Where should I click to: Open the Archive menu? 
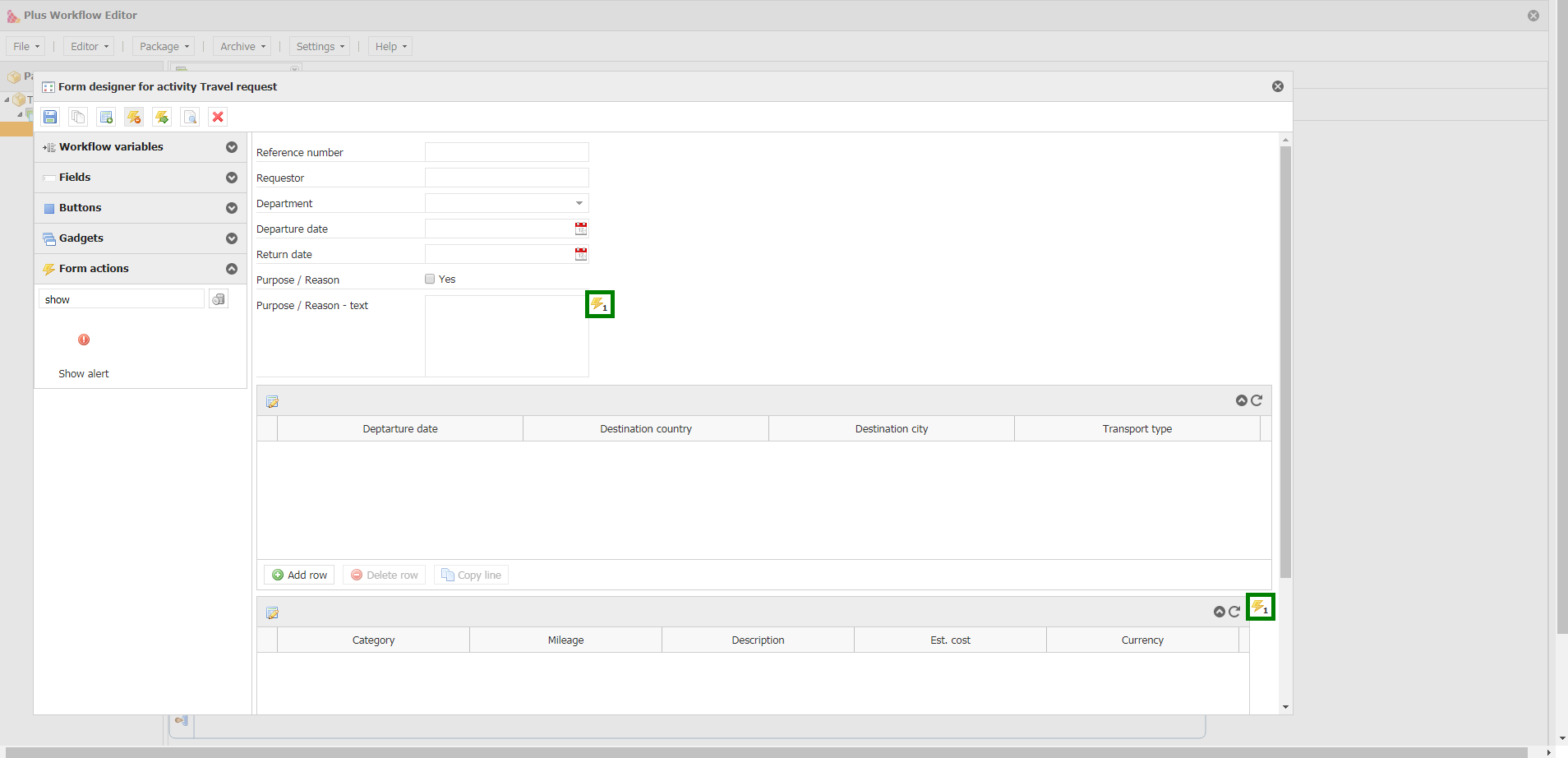(x=242, y=47)
